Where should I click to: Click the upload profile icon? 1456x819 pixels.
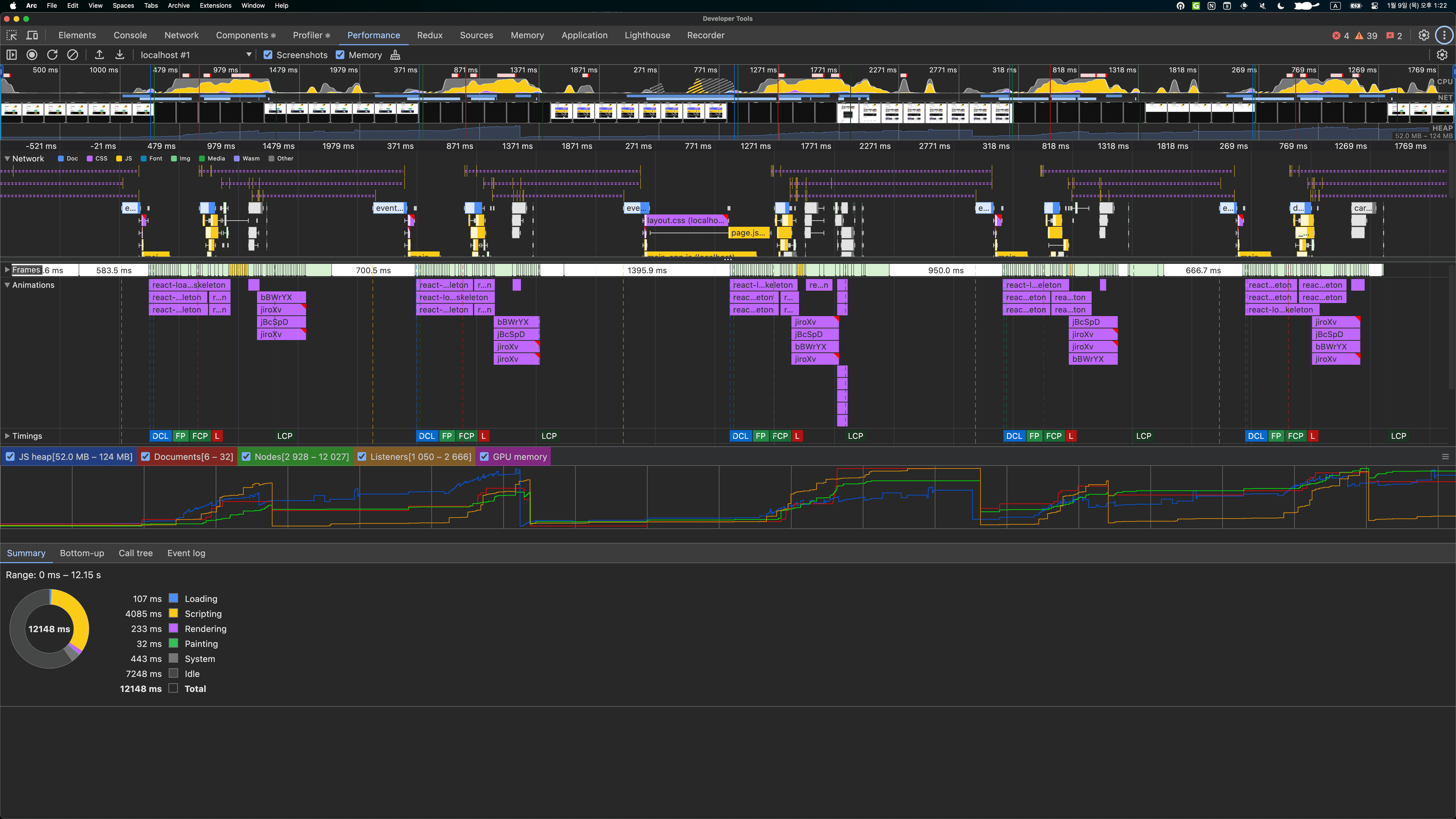(x=99, y=55)
